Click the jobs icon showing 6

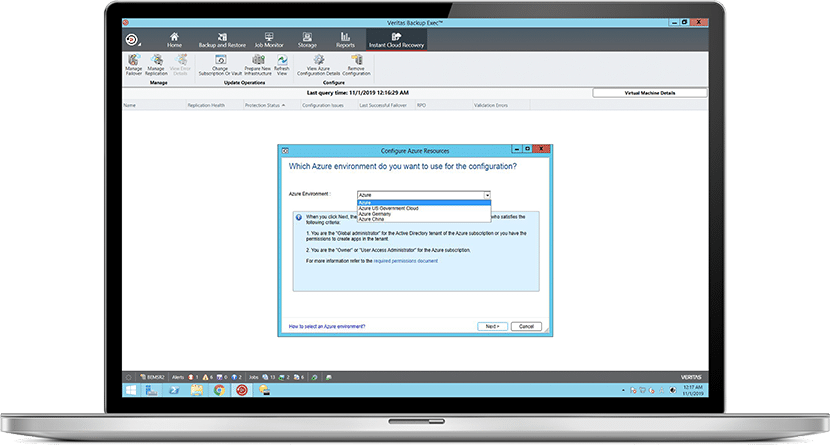point(296,377)
